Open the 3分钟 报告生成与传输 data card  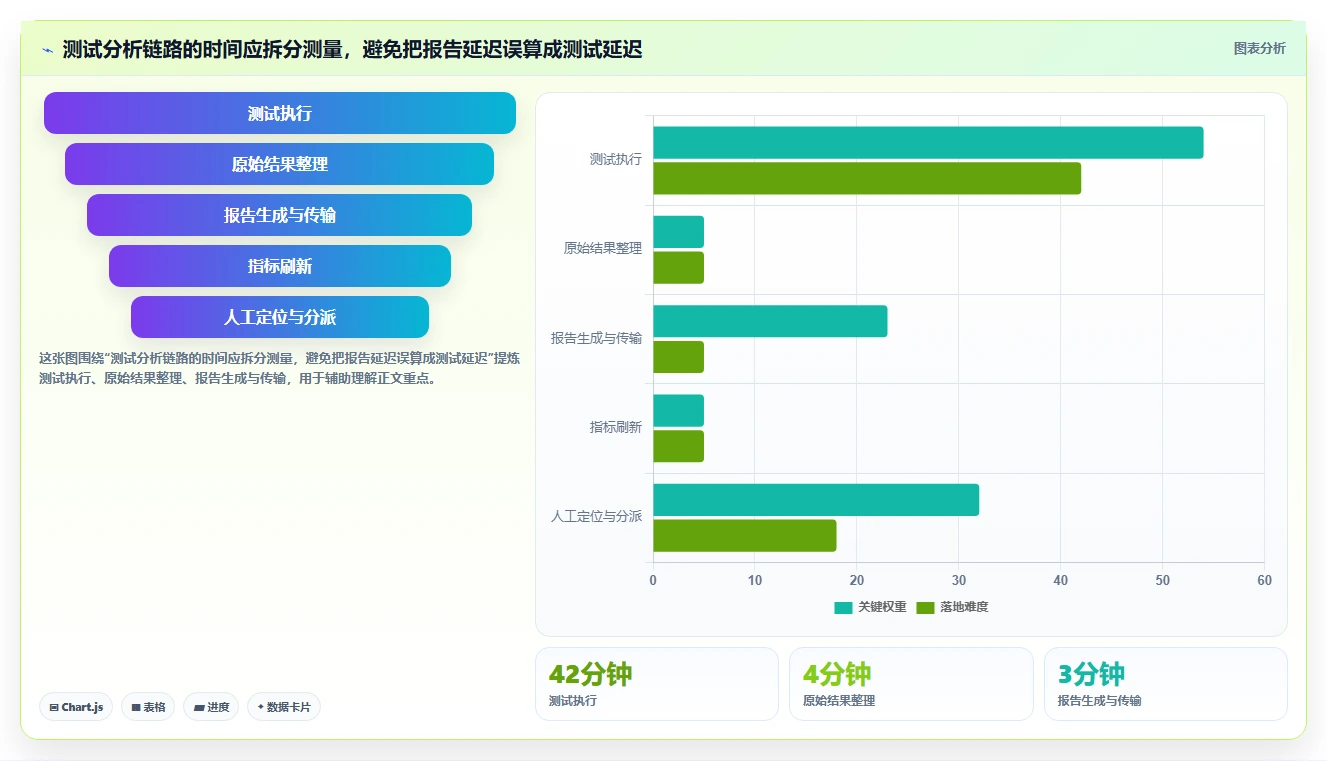1166,684
